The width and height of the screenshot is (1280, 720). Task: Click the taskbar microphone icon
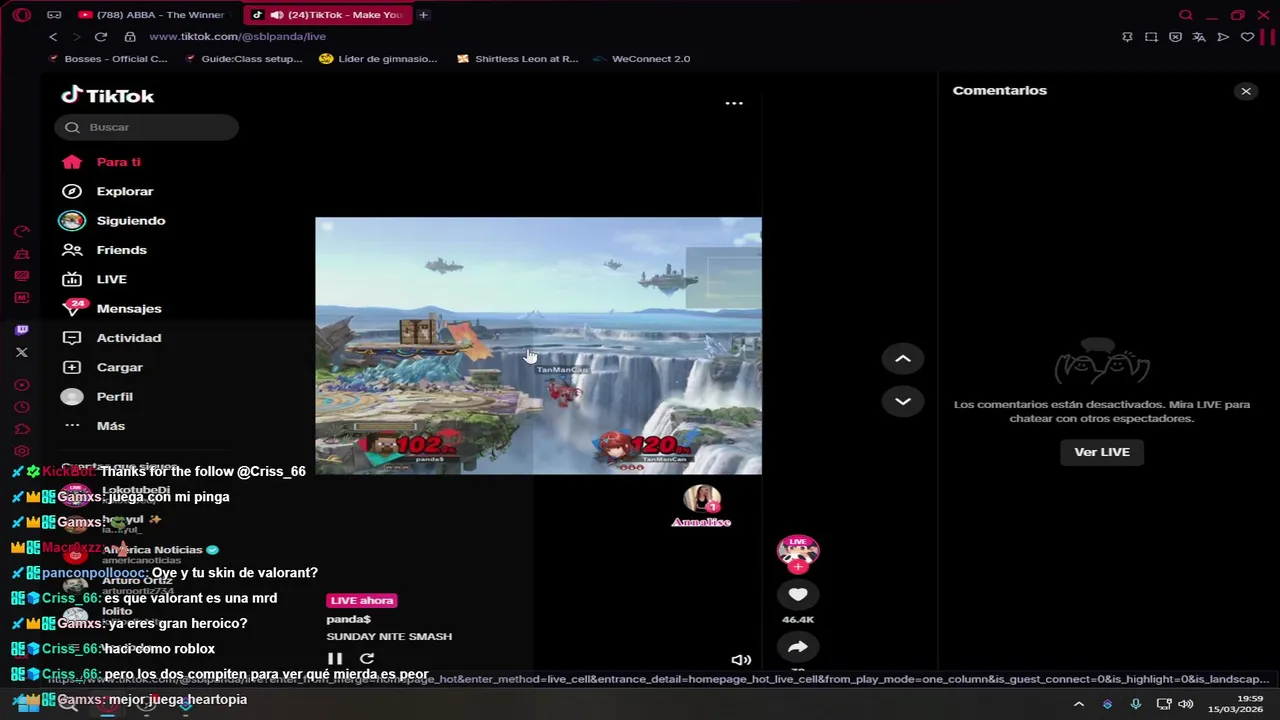pos(1135,704)
